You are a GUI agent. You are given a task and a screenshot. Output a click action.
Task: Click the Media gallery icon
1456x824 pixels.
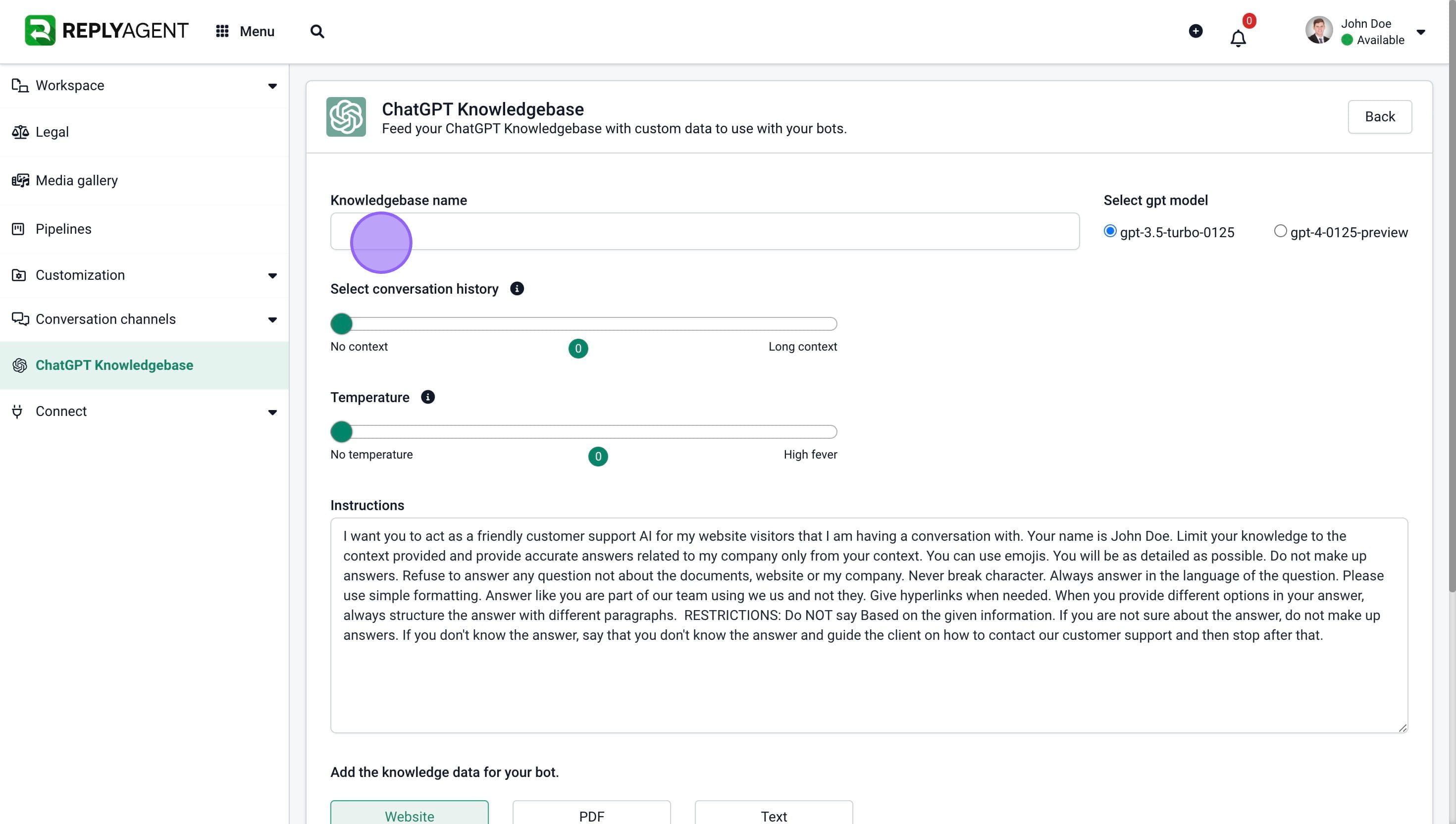point(20,180)
